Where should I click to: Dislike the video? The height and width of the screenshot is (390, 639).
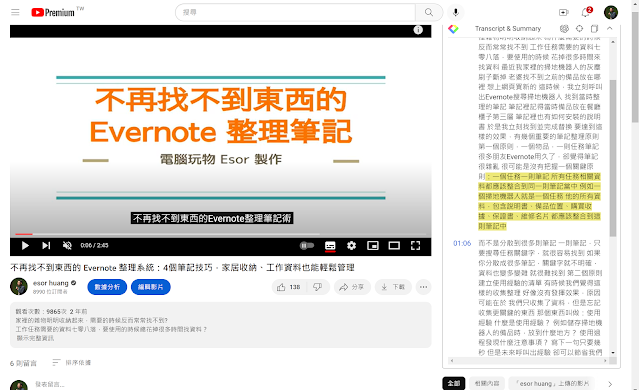point(318,287)
